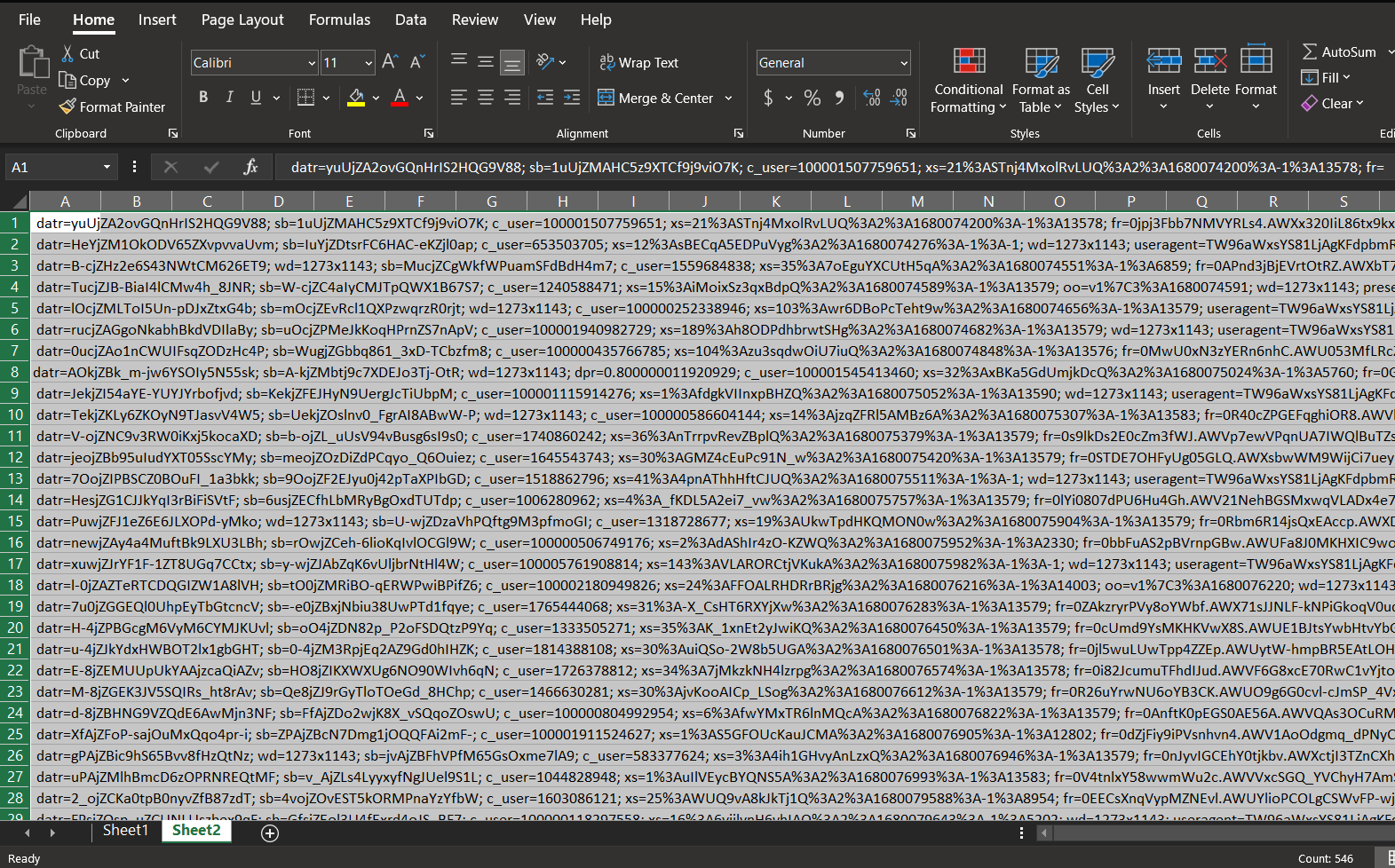Image resolution: width=1395 pixels, height=868 pixels.
Task: Click the Increase Font Size icon
Action: pyautogui.click(x=390, y=62)
